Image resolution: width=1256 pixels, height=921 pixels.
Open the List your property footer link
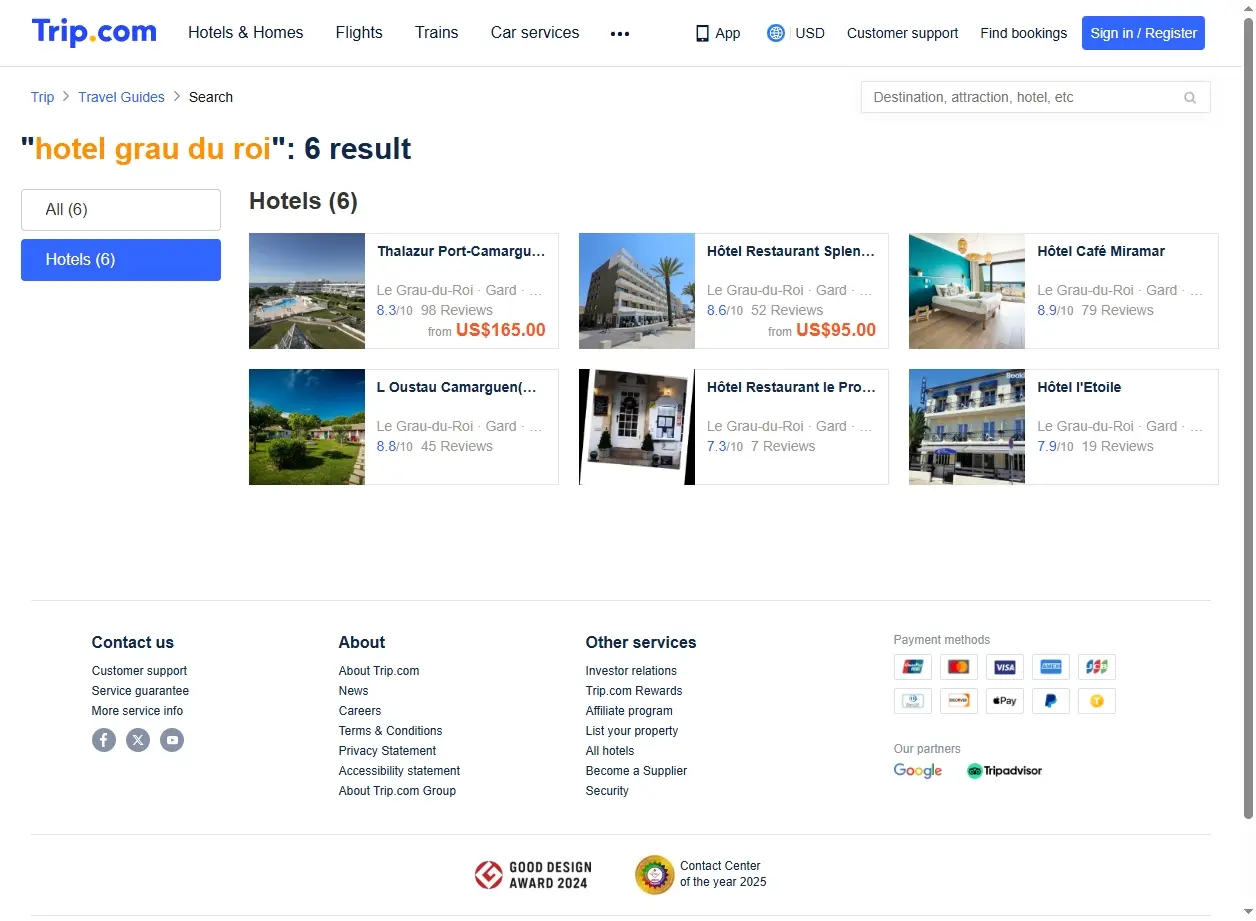(632, 731)
